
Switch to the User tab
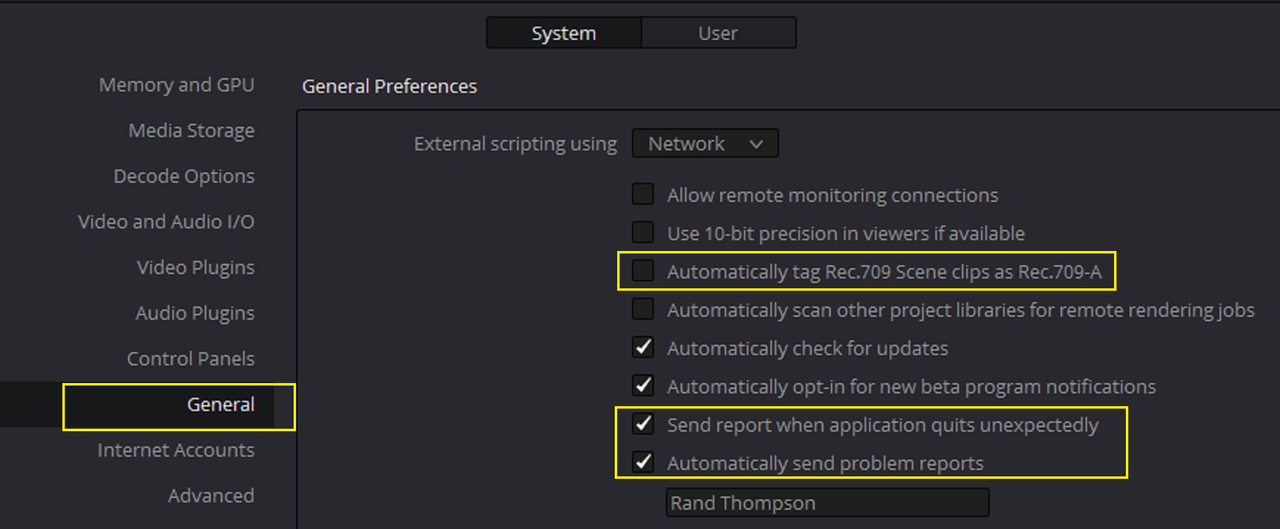[x=718, y=33]
